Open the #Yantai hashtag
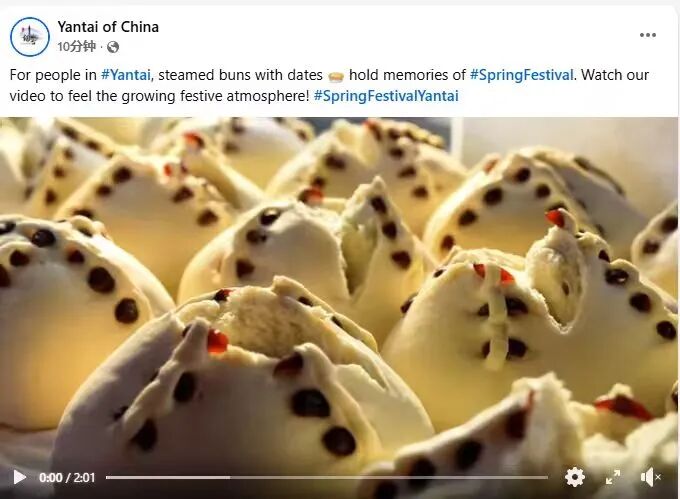The height and width of the screenshot is (499, 680). (126, 75)
